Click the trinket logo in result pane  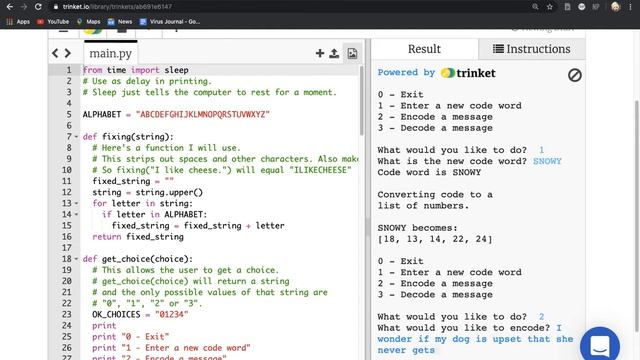(468, 73)
